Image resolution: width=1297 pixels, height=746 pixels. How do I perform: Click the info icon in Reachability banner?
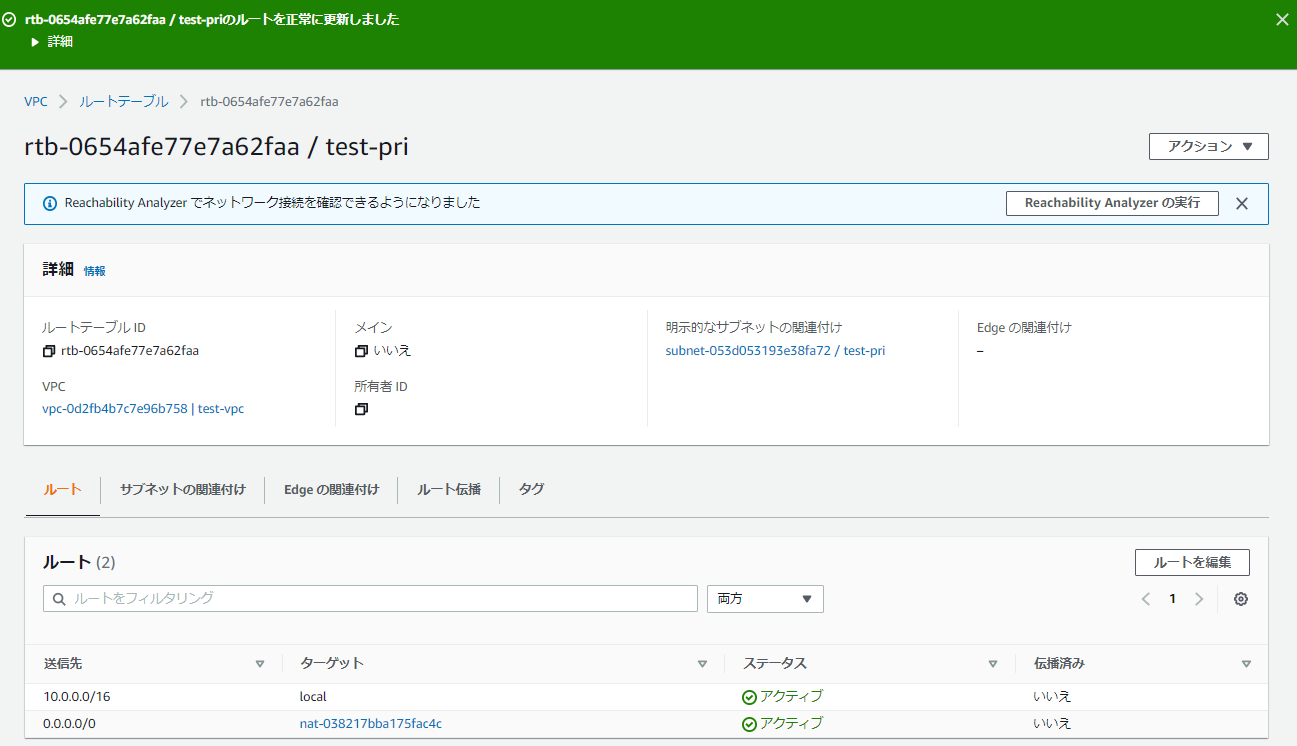[x=50, y=203]
